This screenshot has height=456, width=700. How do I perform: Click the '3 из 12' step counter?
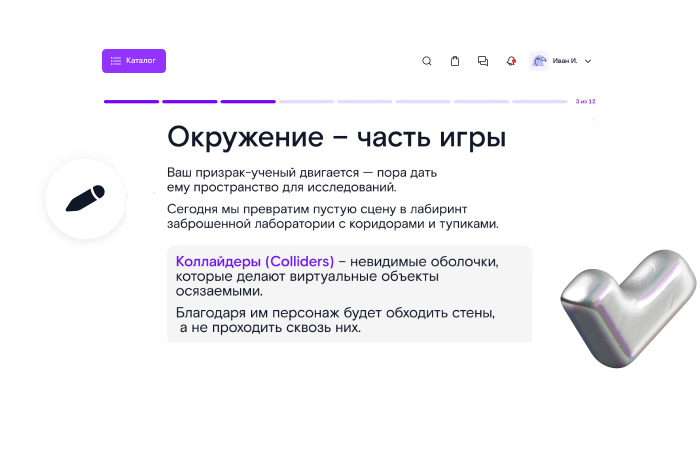point(585,101)
